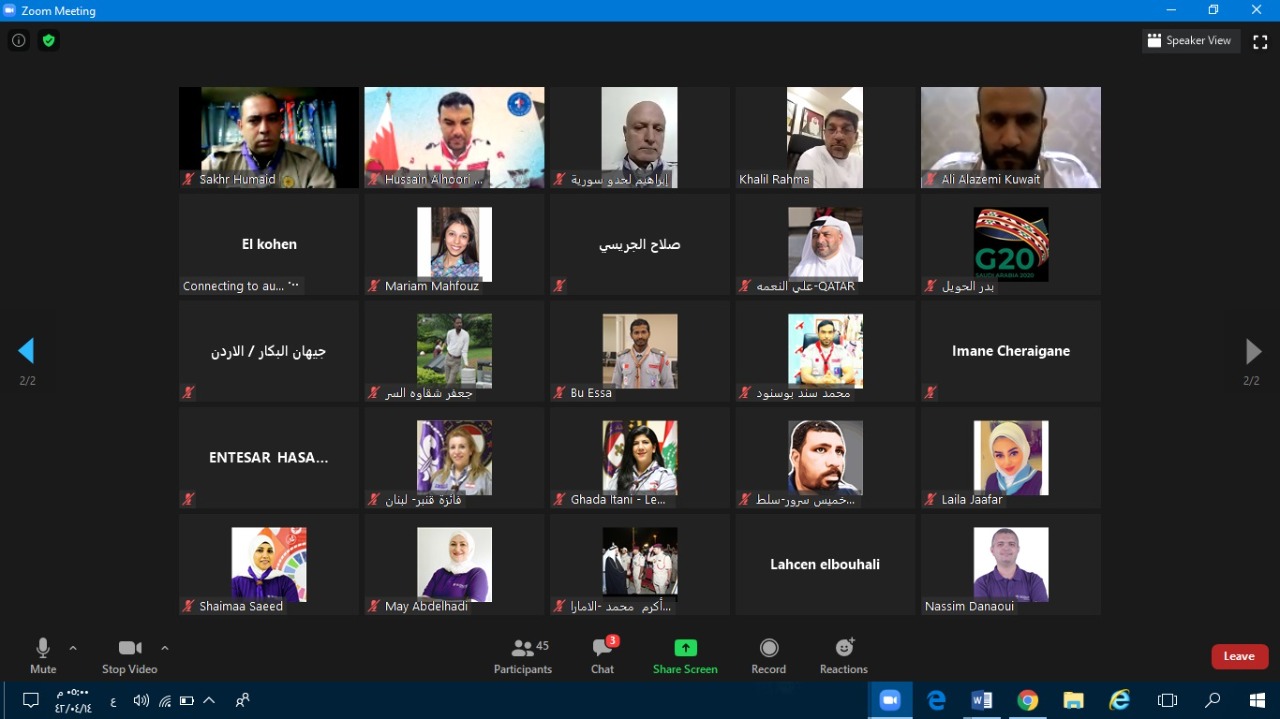Image resolution: width=1280 pixels, height=719 pixels.
Task: Mute the microphone
Action: pyautogui.click(x=43, y=656)
